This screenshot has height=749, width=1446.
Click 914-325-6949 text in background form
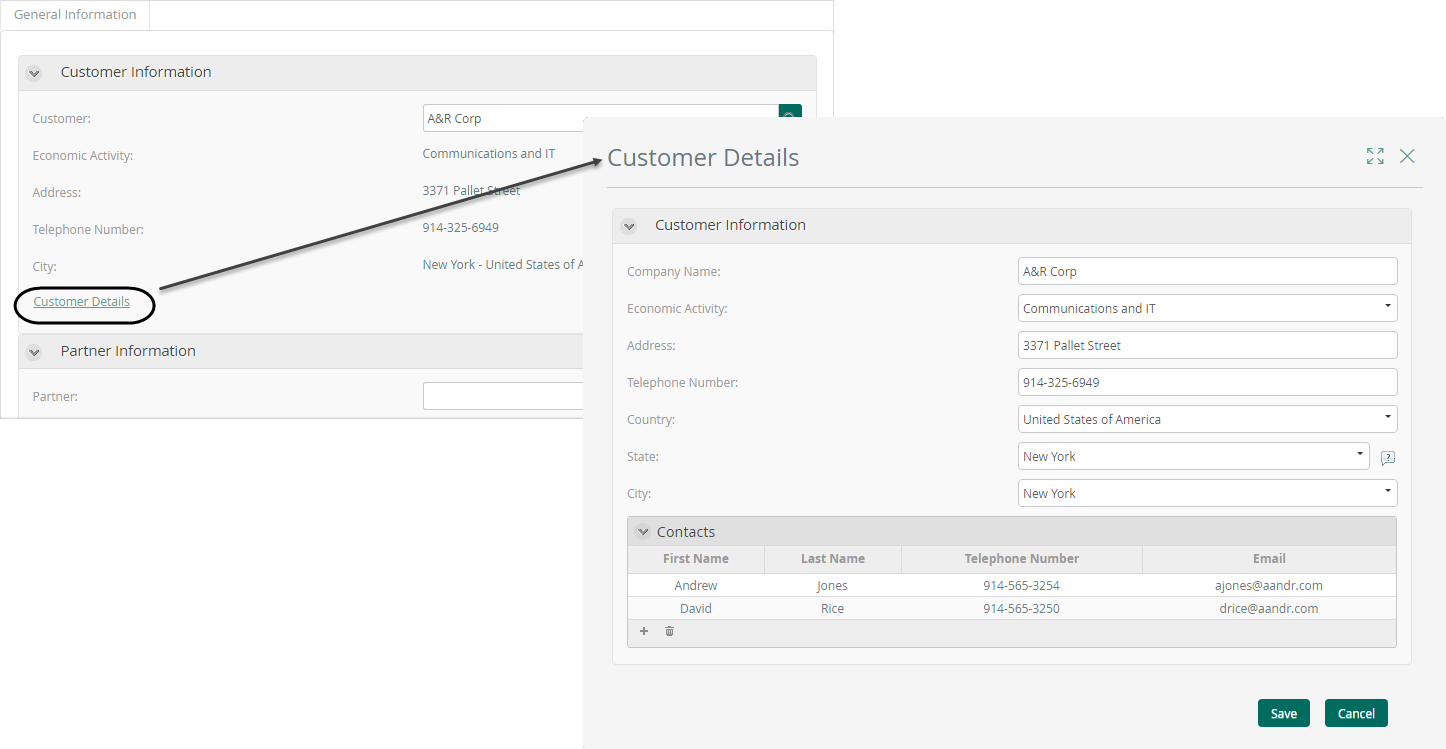pyautogui.click(x=461, y=227)
